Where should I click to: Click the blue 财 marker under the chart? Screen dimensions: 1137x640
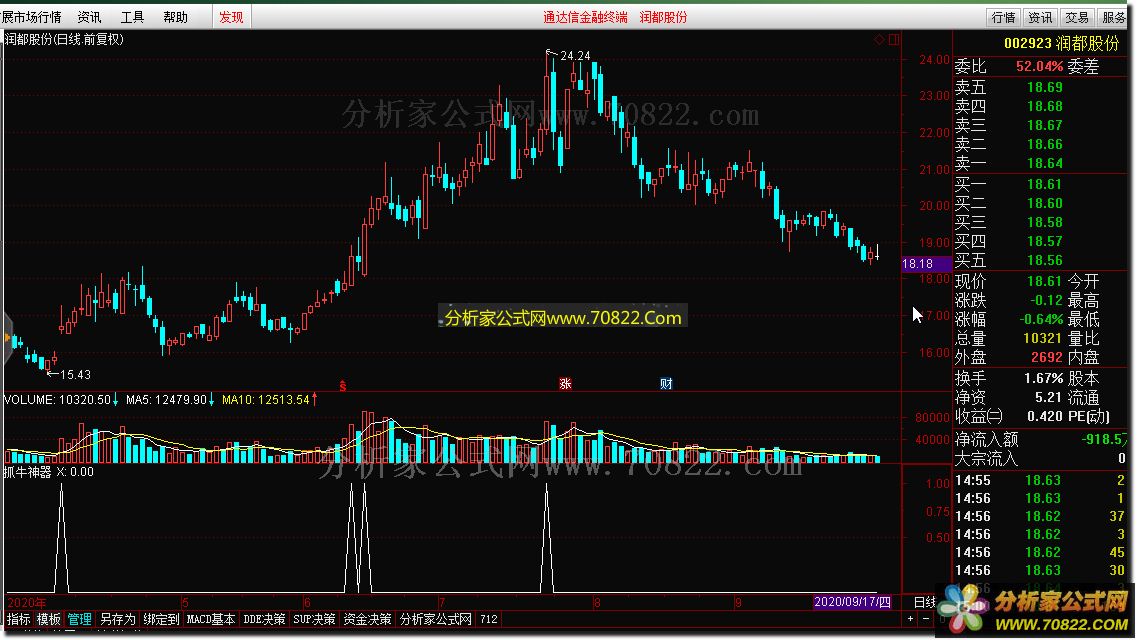[666, 383]
